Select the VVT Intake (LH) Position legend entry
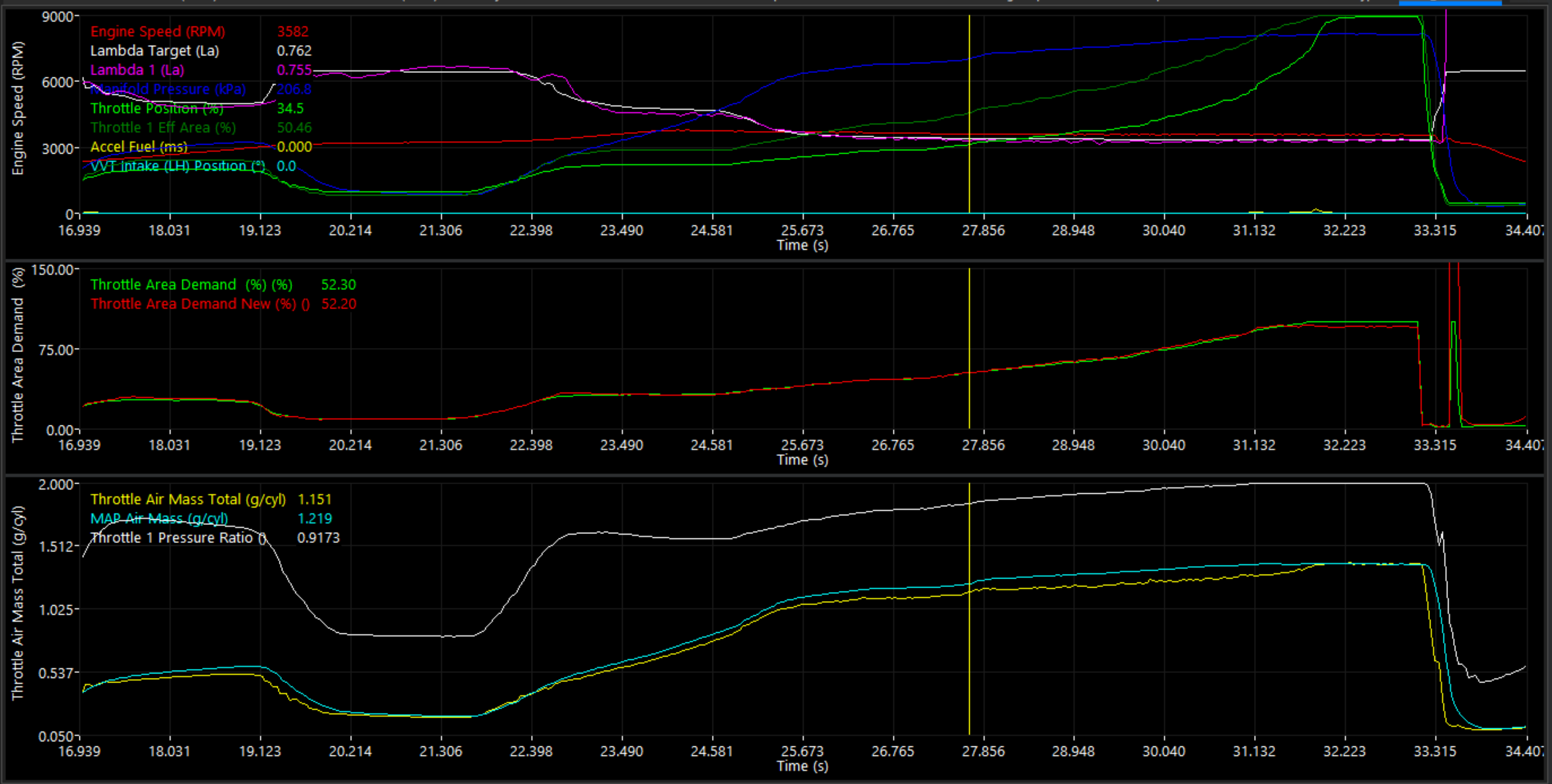 [177, 166]
